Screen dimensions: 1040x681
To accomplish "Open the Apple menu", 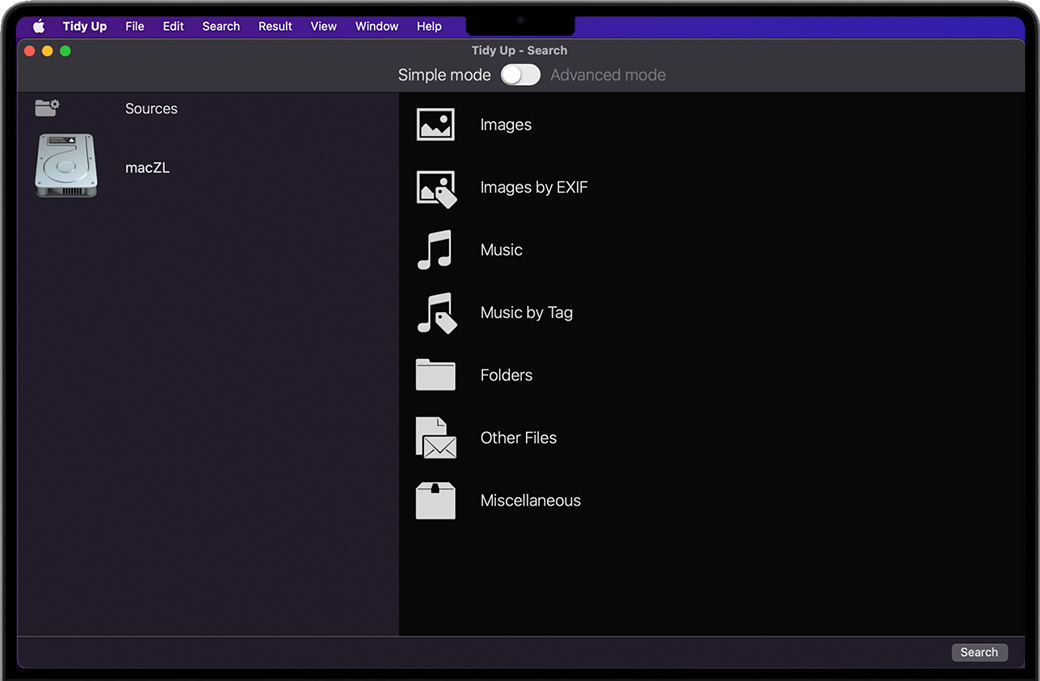I will click(39, 26).
